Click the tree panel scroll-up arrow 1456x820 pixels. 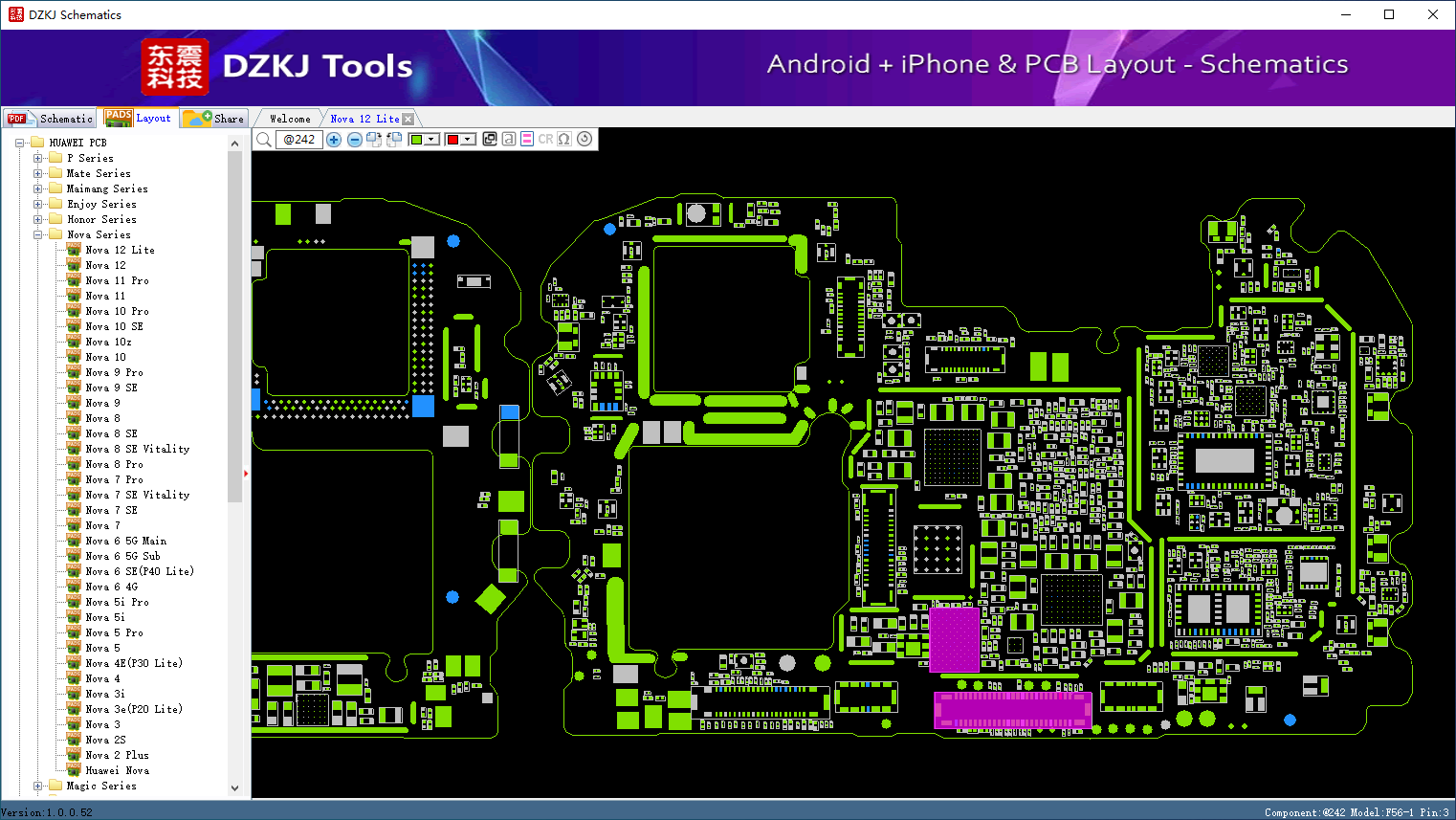(x=234, y=144)
